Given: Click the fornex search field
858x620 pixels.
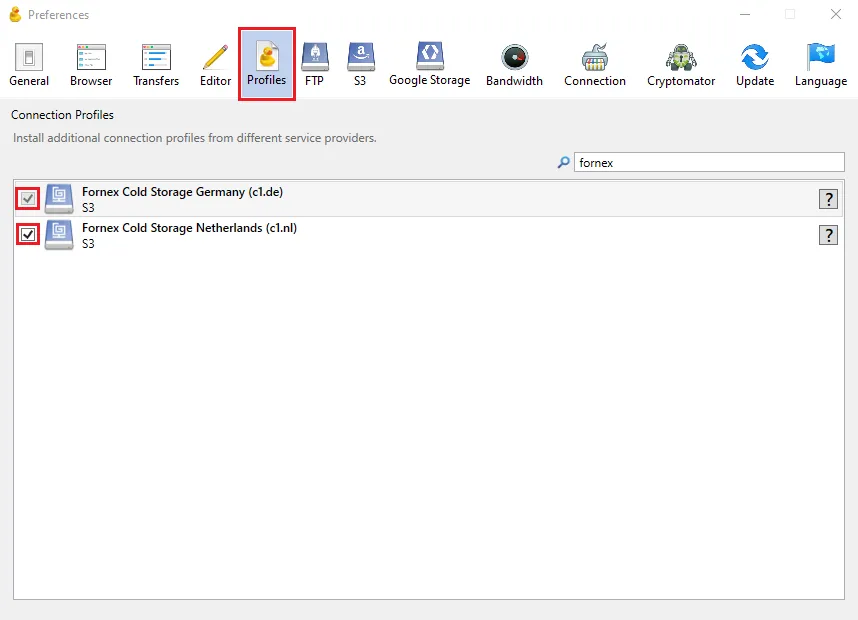Looking at the screenshot, I should (x=709, y=163).
